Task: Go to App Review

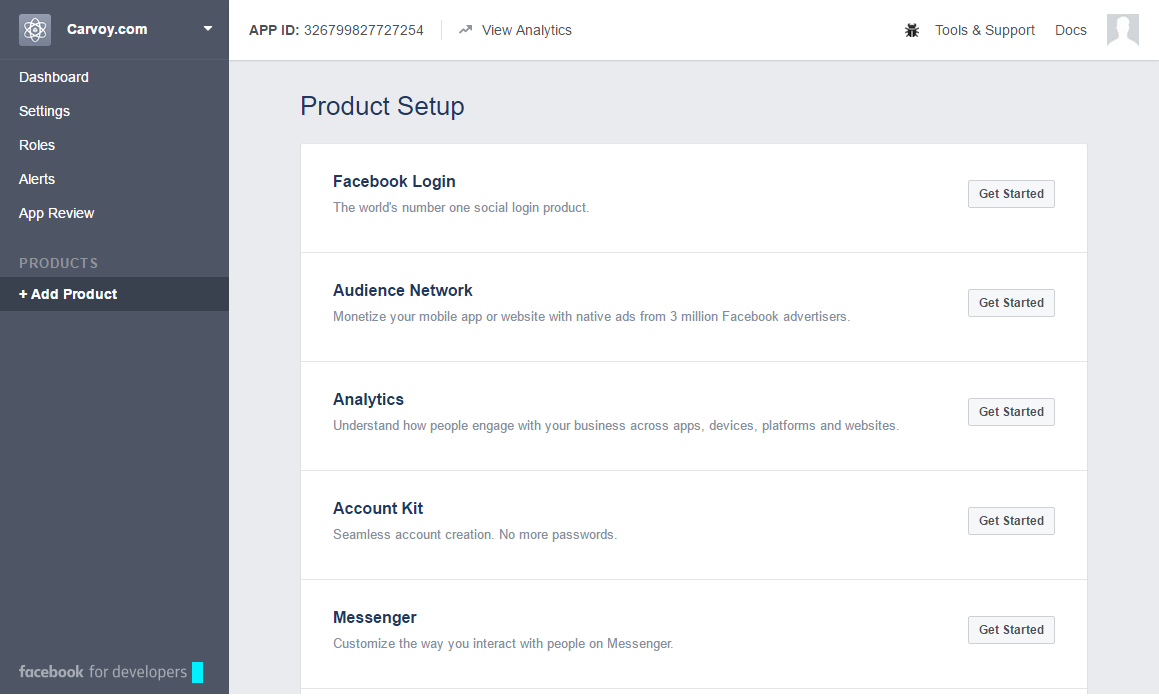Action: point(56,213)
